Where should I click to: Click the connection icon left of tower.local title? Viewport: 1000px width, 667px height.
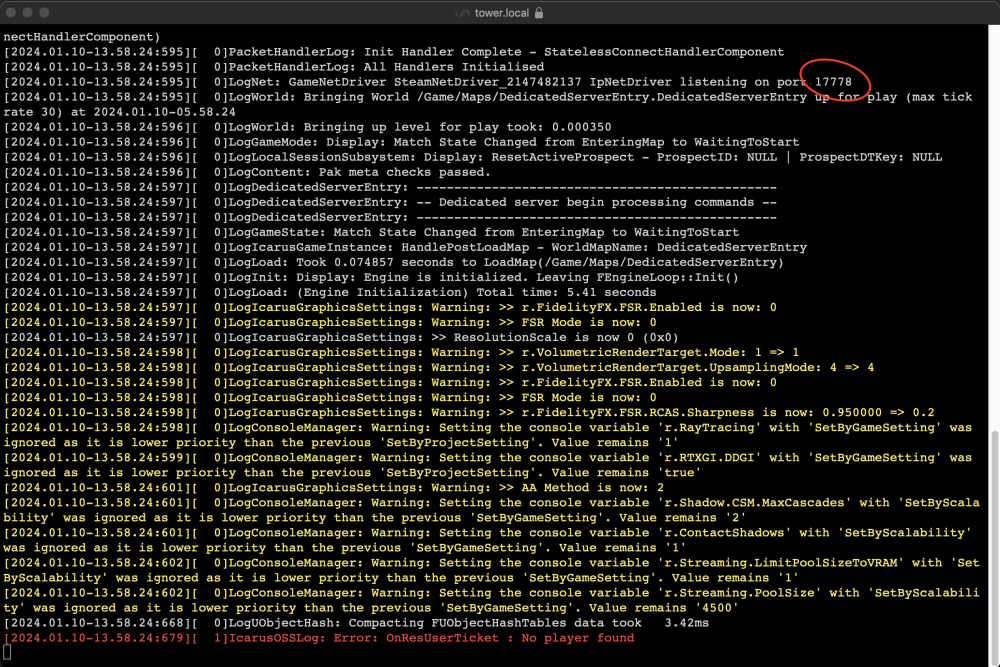click(x=462, y=13)
